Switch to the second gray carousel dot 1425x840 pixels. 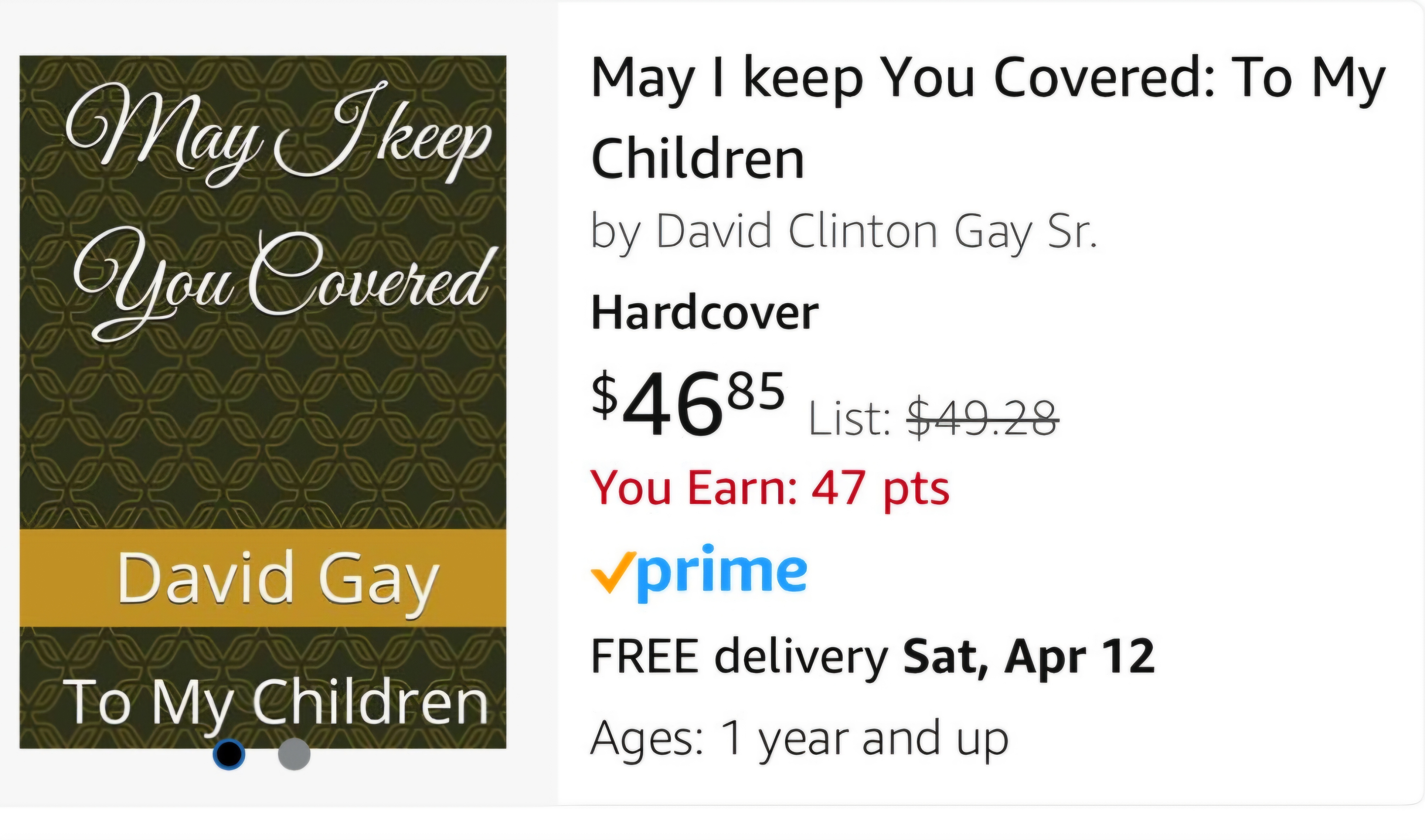[x=294, y=754]
